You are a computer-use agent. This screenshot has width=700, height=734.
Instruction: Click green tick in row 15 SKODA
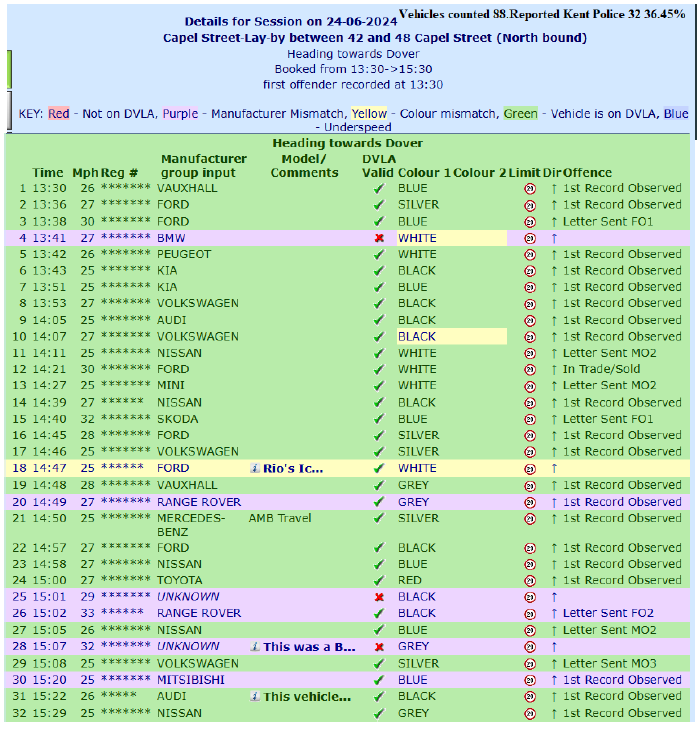[x=379, y=419]
